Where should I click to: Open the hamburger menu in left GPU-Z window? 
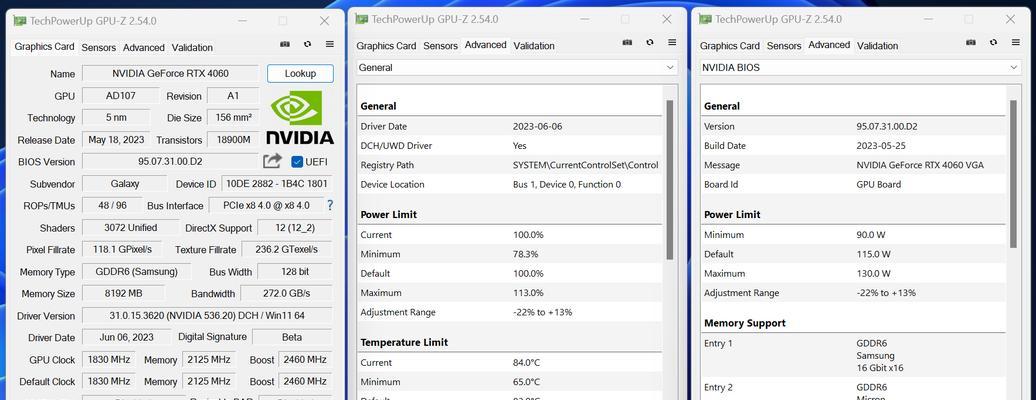[x=330, y=44]
